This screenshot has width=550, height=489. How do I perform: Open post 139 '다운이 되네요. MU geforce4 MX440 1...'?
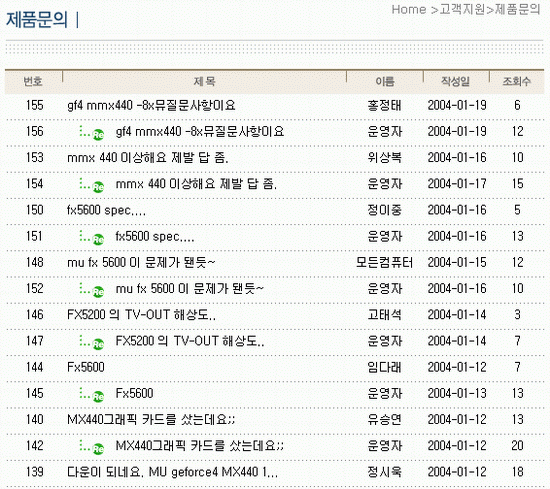tap(173, 472)
